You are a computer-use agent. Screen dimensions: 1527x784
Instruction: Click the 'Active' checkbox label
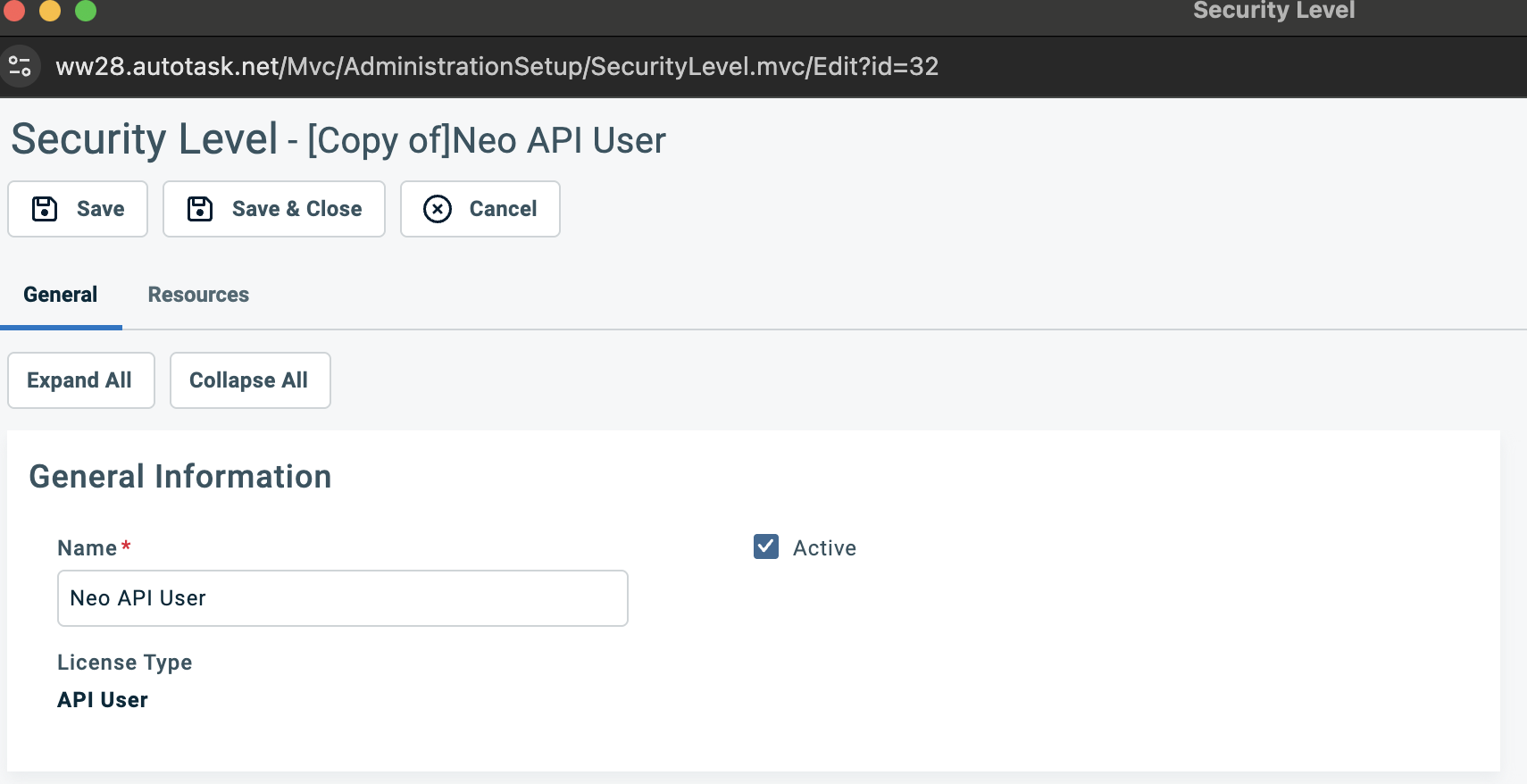click(x=824, y=548)
